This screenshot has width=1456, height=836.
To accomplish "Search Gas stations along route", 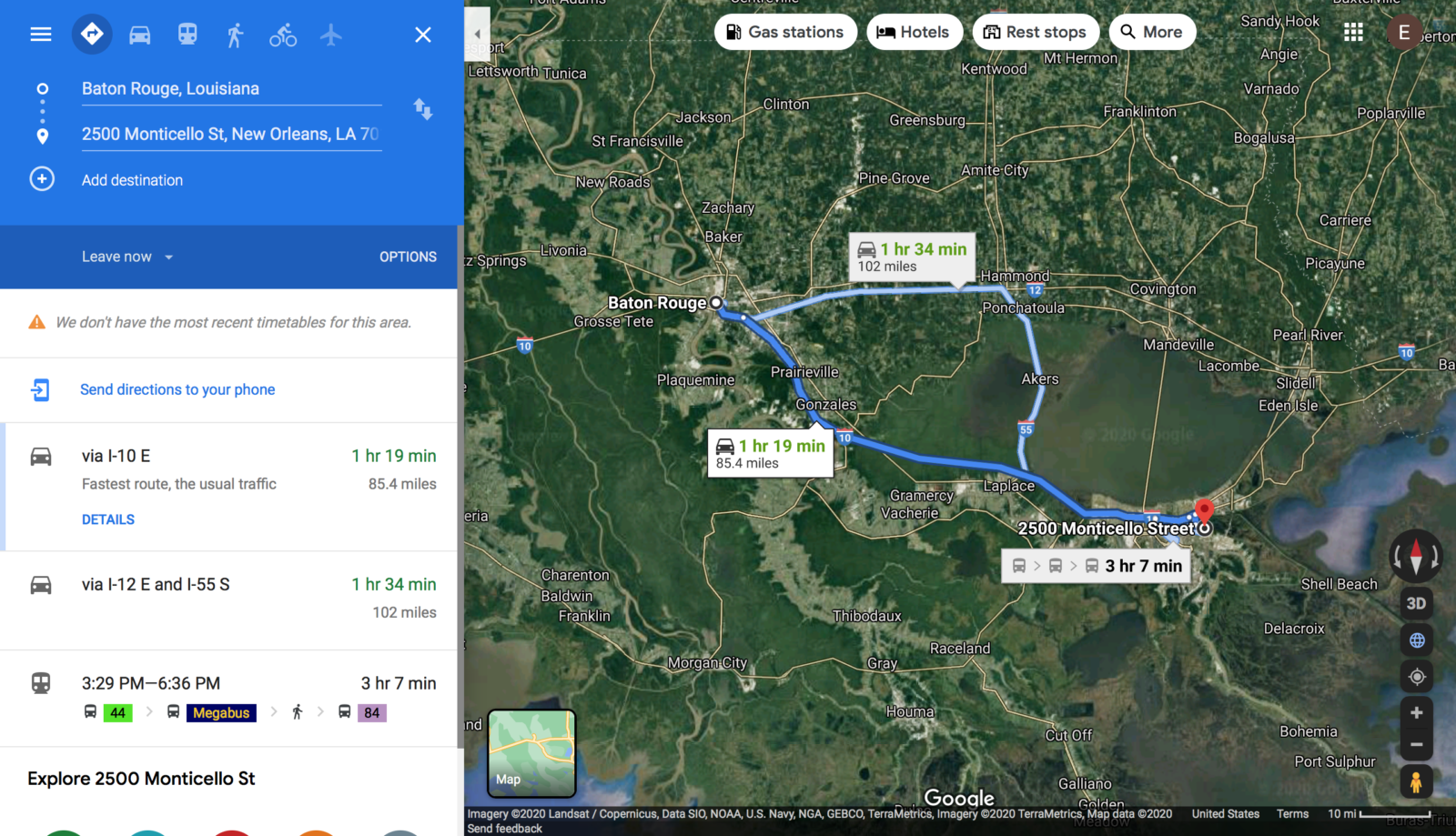I will click(x=785, y=32).
